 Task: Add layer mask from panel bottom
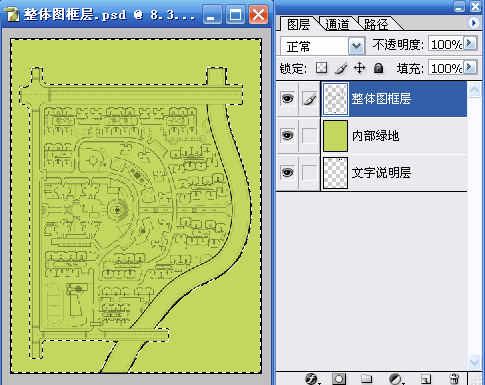(339, 379)
